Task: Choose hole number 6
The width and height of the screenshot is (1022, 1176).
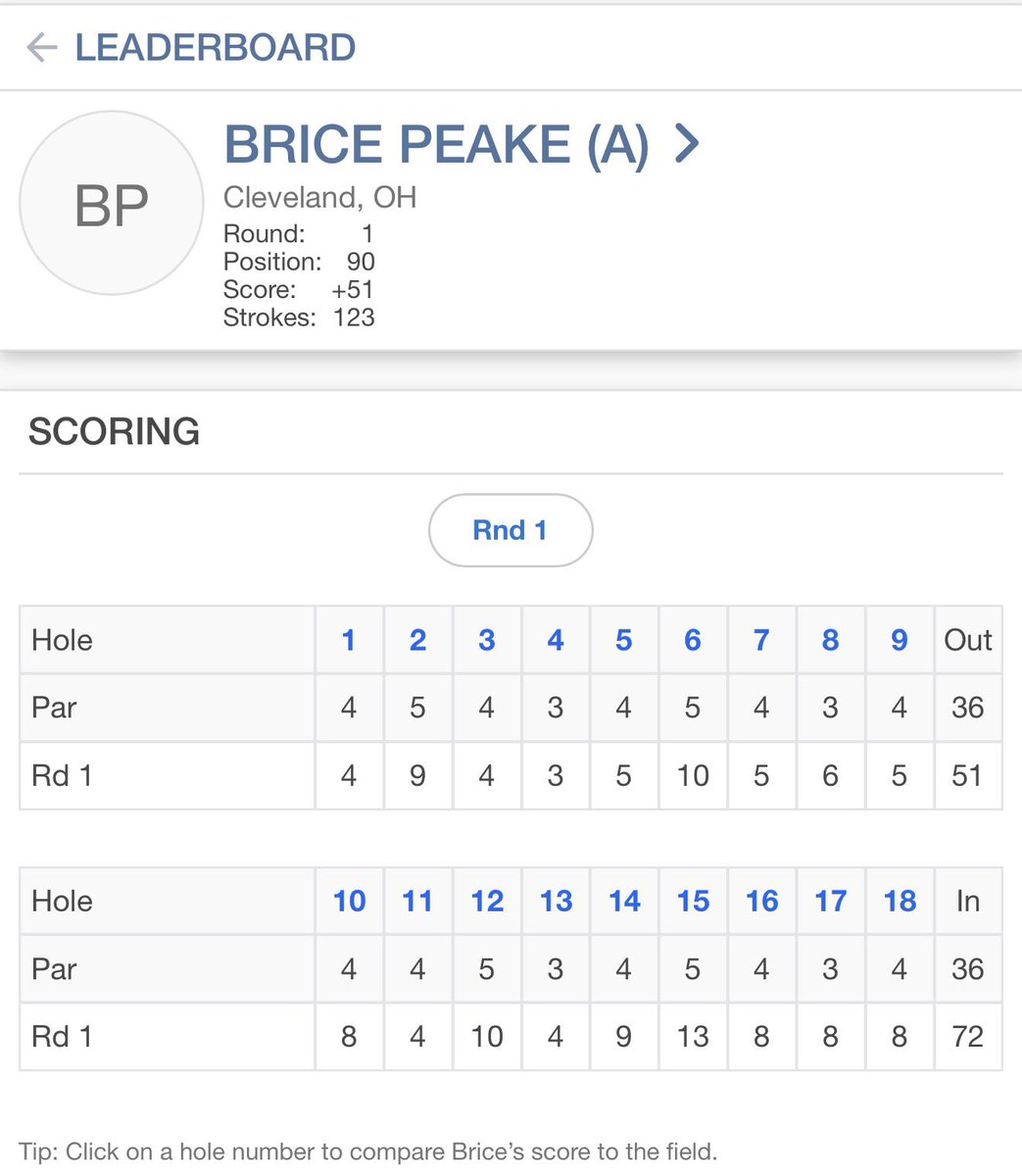Action: (693, 640)
